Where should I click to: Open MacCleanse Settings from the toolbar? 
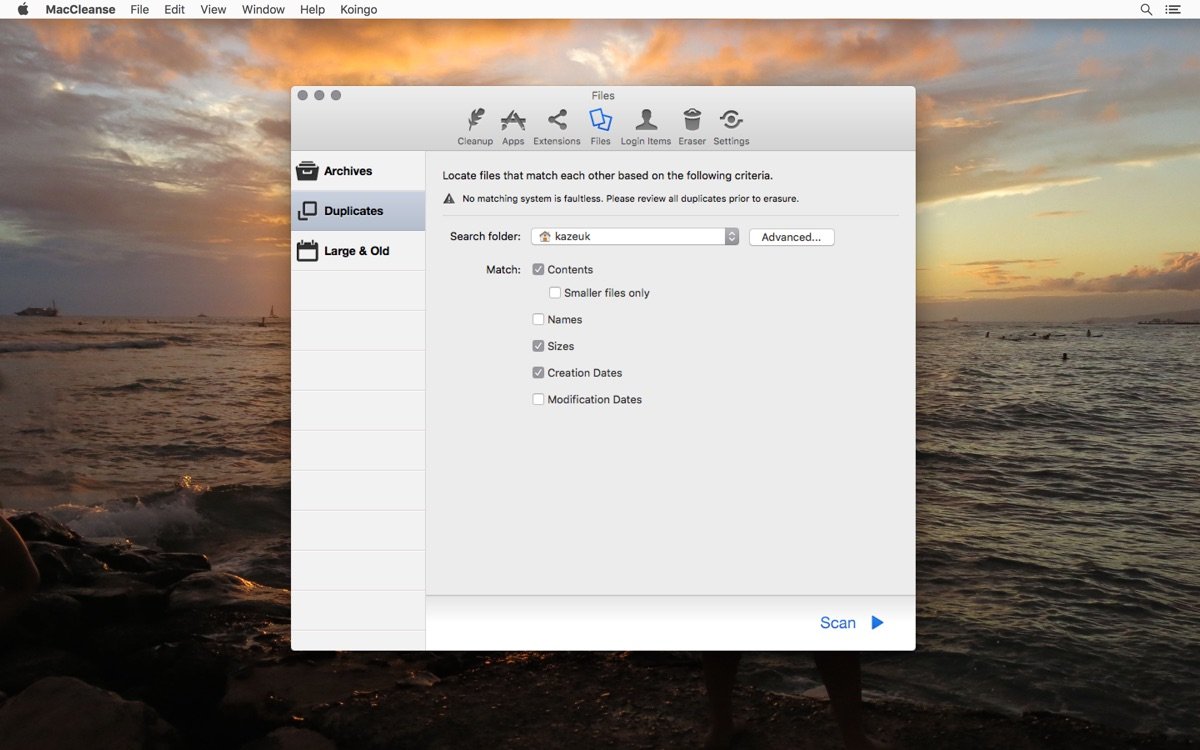point(730,125)
